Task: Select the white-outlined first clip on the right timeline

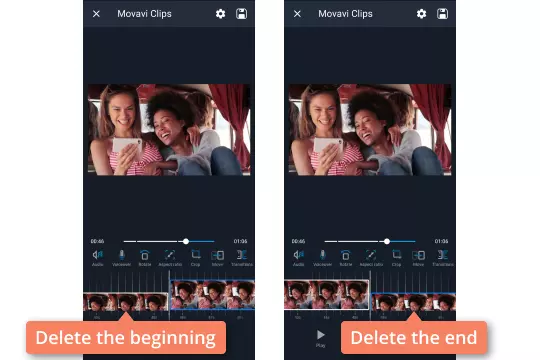Action: click(326, 295)
